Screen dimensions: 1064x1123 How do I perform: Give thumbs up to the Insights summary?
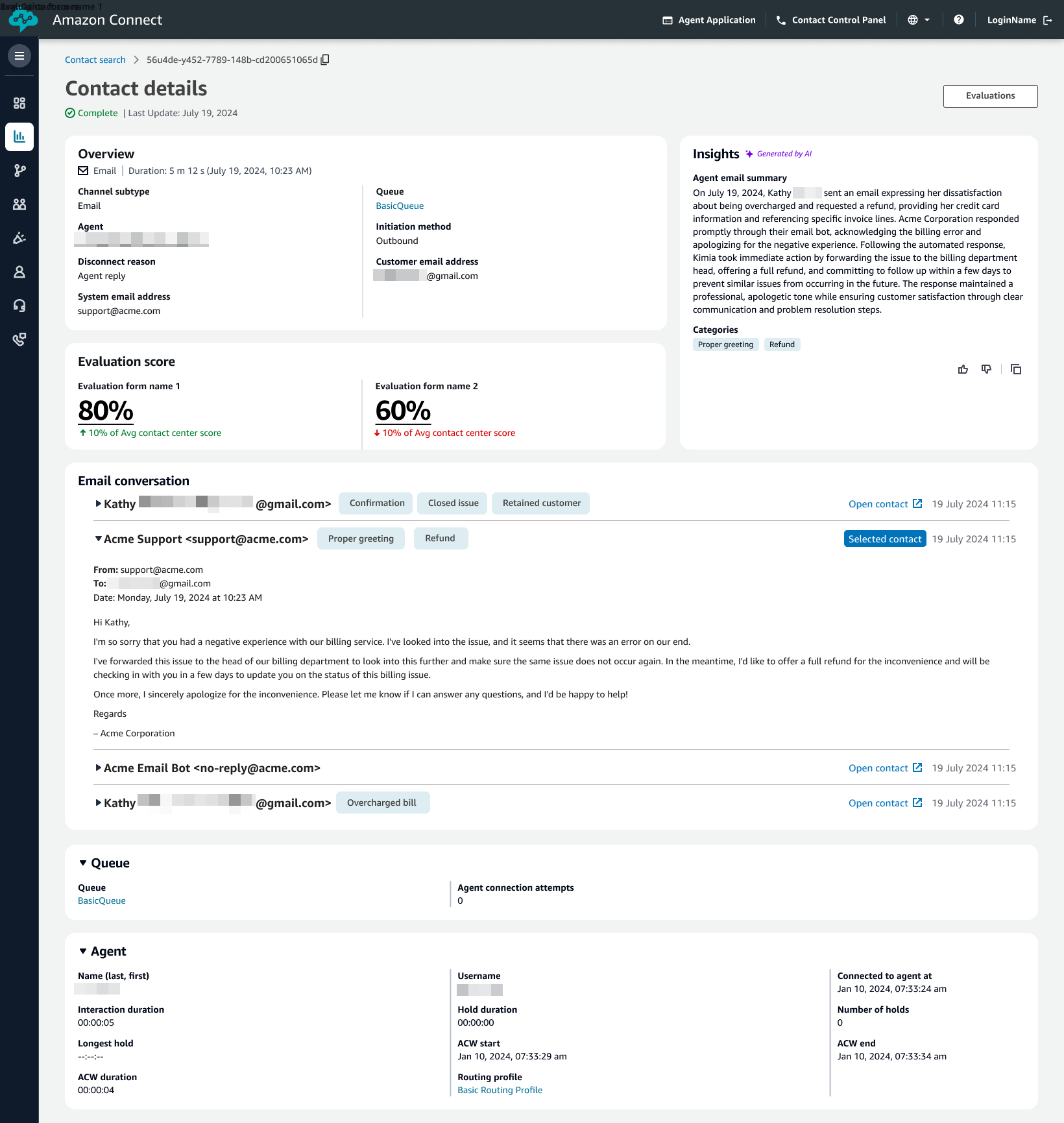[x=963, y=369]
